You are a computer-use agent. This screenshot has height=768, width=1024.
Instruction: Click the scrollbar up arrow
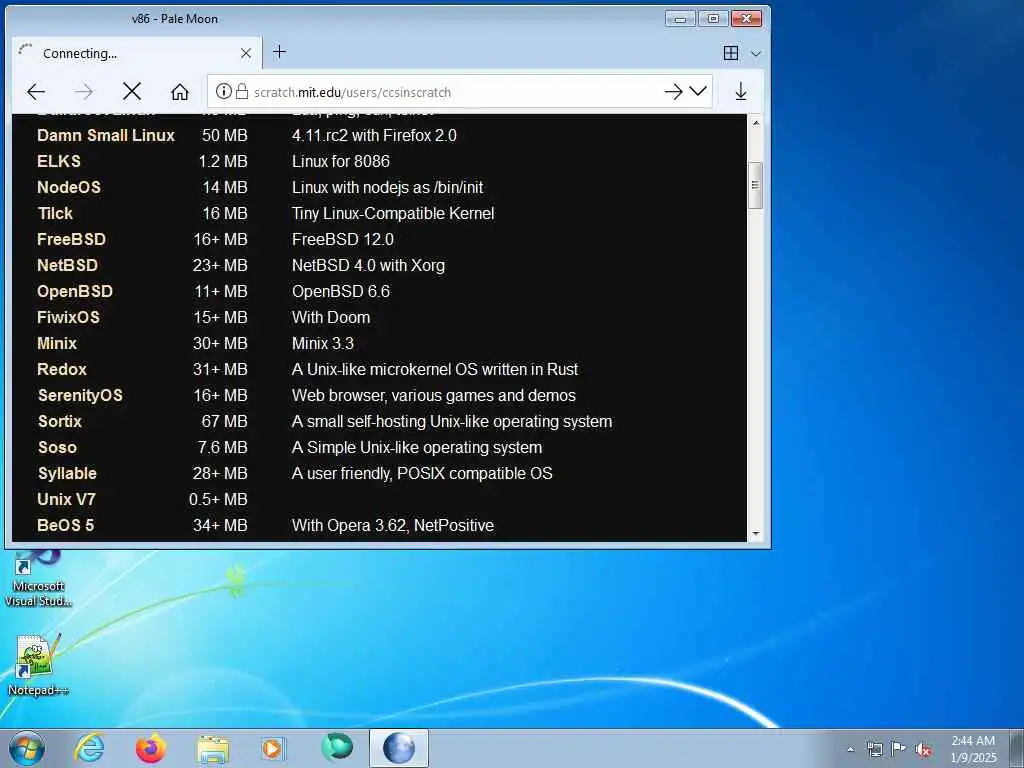(x=756, y=123)
